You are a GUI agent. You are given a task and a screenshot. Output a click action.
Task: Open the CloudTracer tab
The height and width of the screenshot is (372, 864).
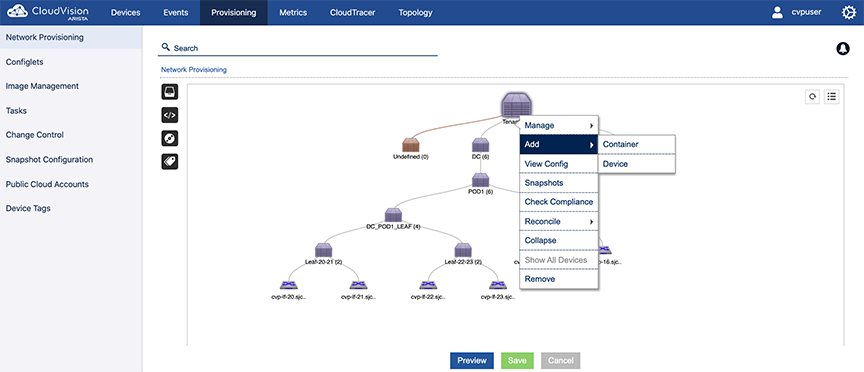click(353, 13)
